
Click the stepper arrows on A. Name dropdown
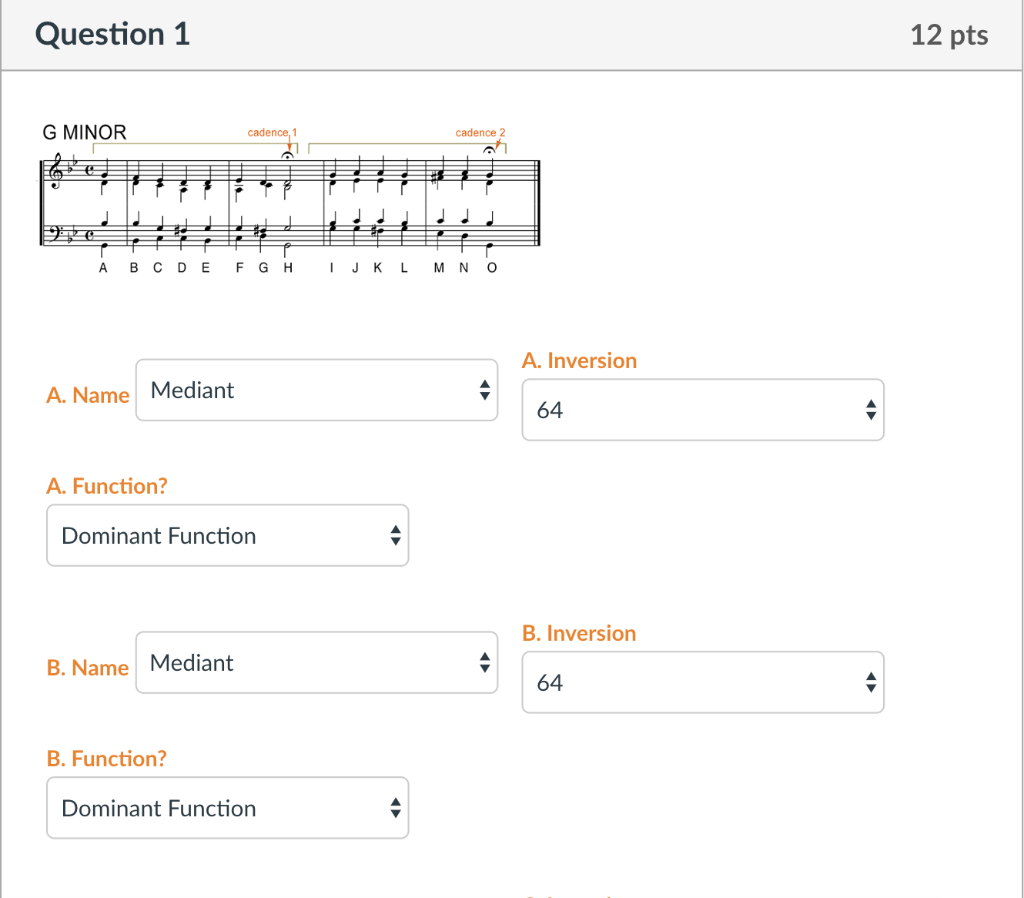(483, 390)
